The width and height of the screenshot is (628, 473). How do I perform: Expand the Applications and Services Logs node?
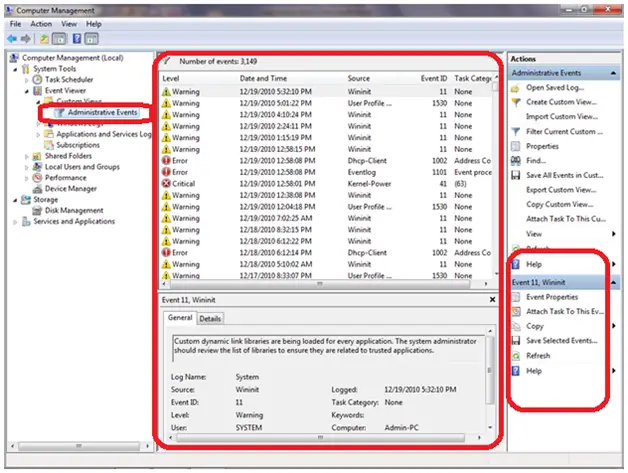click(x=38, y=135)
